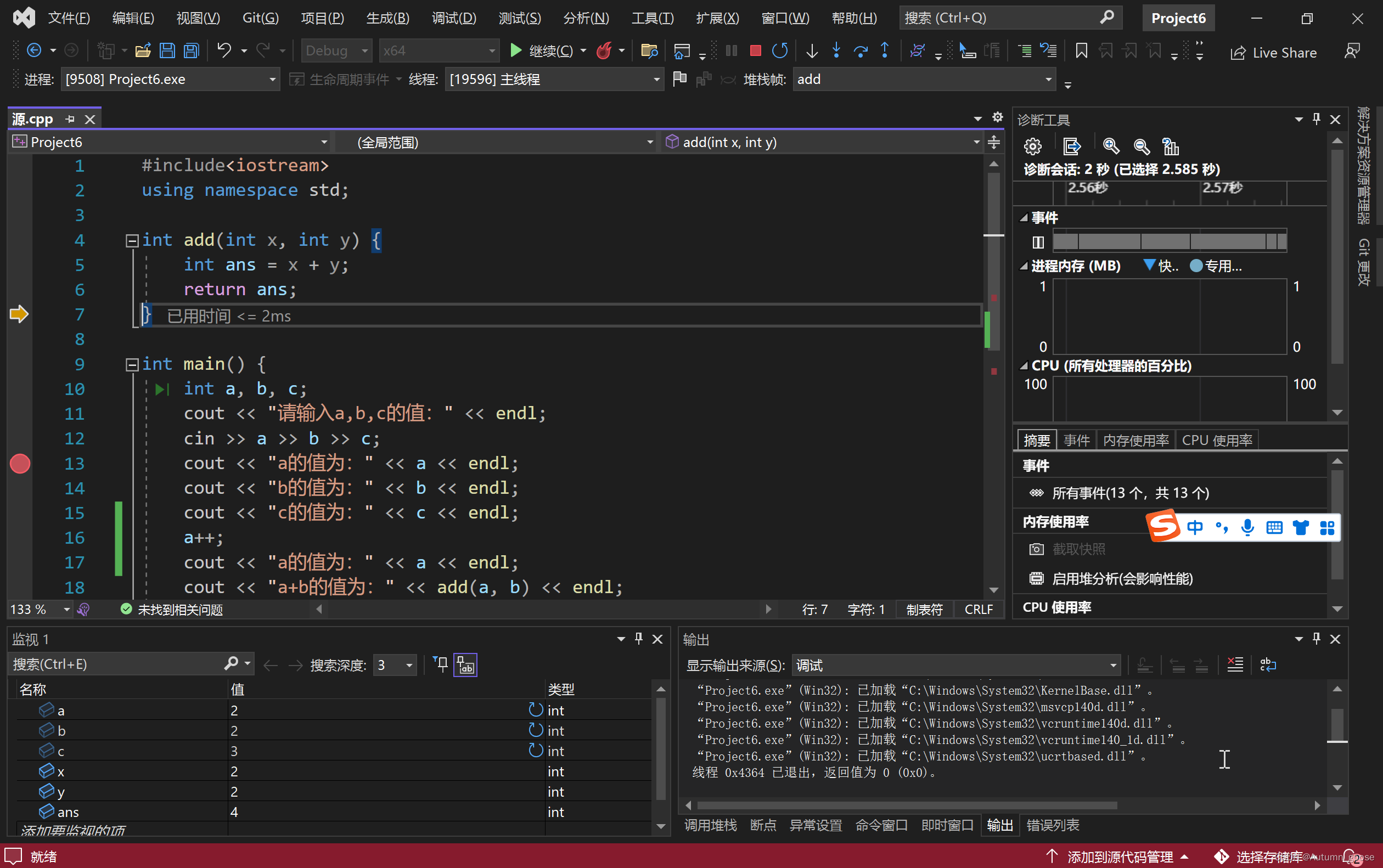Toggle the breakpoint on line 13
Screen dimensions: 1383x868
click(20, 464)
